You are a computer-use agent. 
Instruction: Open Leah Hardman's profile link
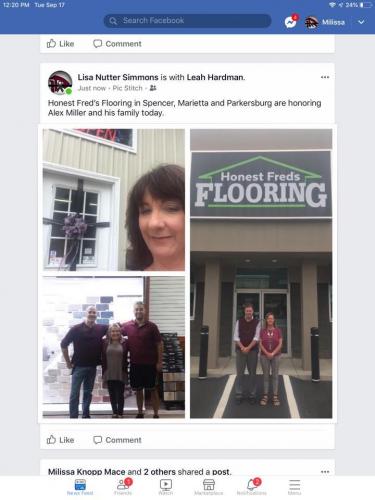point(215,77)
